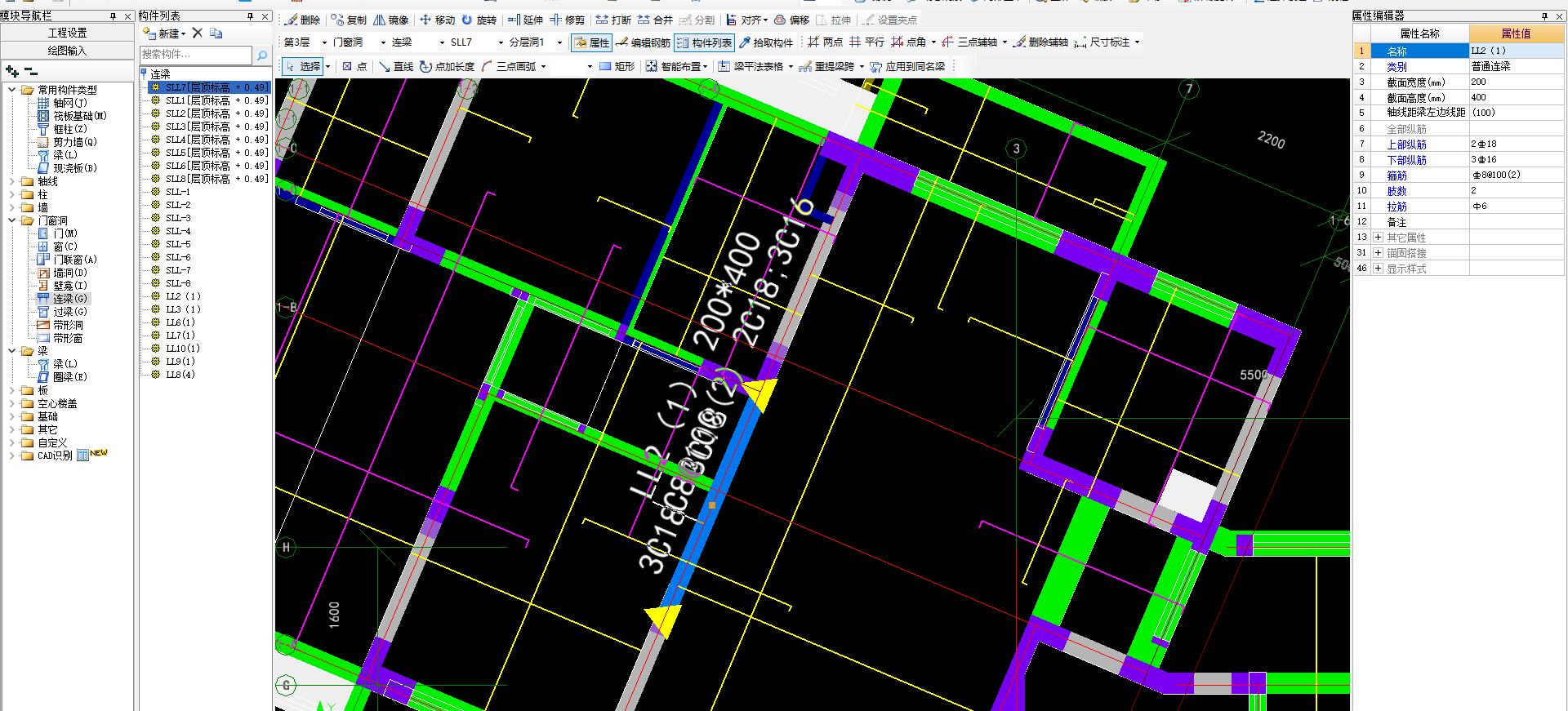Open 编辑钢筋 rebar editor
Image resolution: width=1568 pixels, height=711 pixels.
[643, 42]
